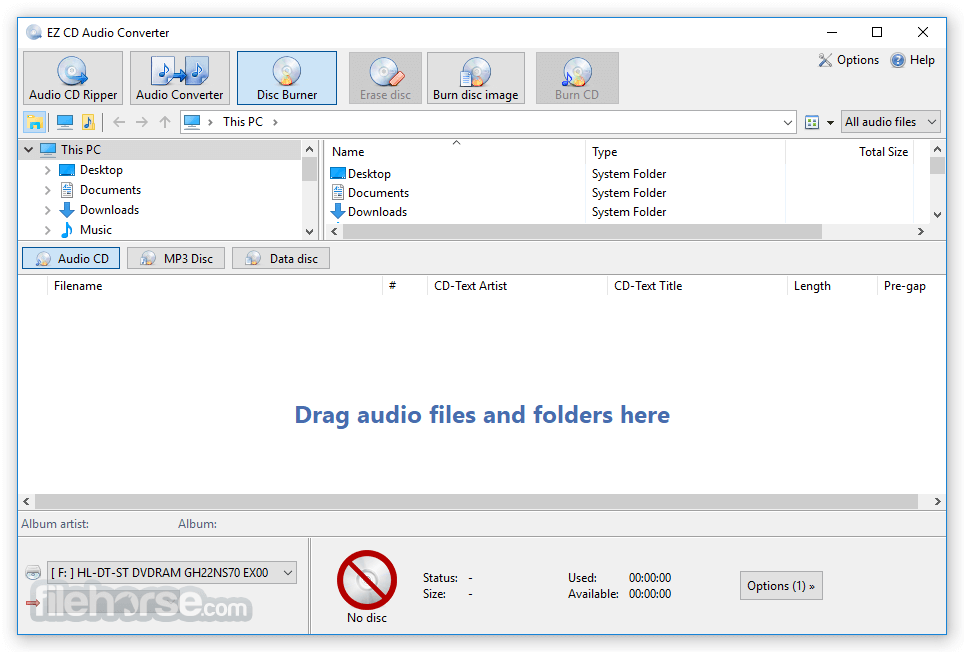Switch to Audio Converter mode
Image resolution: width=964 pixels, height=652 pixels.
180,78
